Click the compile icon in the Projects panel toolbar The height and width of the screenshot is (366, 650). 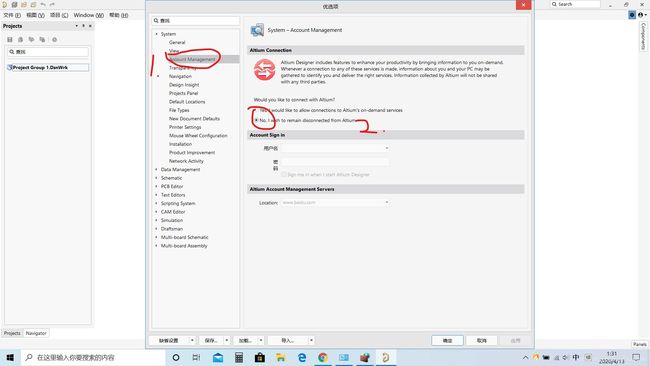coord(20,40)
